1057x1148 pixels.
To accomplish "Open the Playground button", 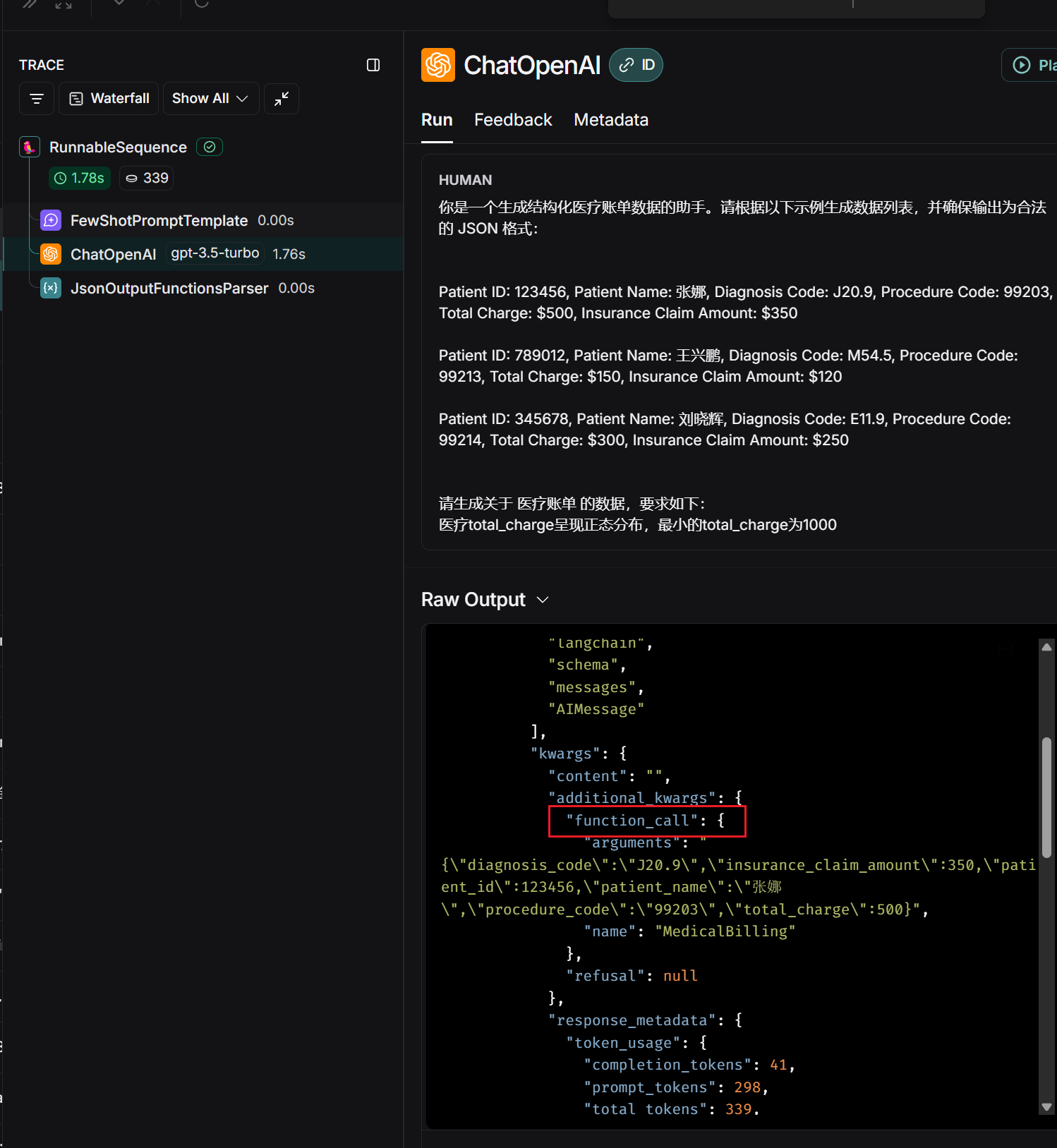I will (1030, 65).
